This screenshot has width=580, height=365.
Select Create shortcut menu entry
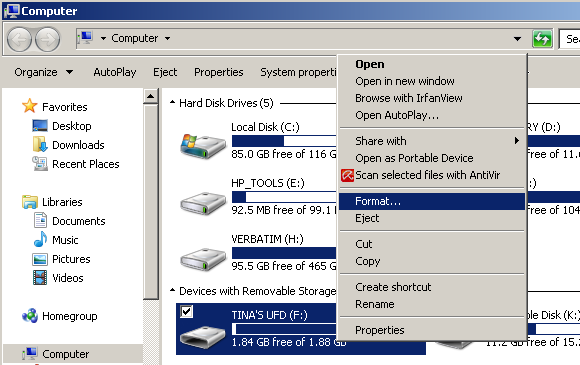(432, 287)
